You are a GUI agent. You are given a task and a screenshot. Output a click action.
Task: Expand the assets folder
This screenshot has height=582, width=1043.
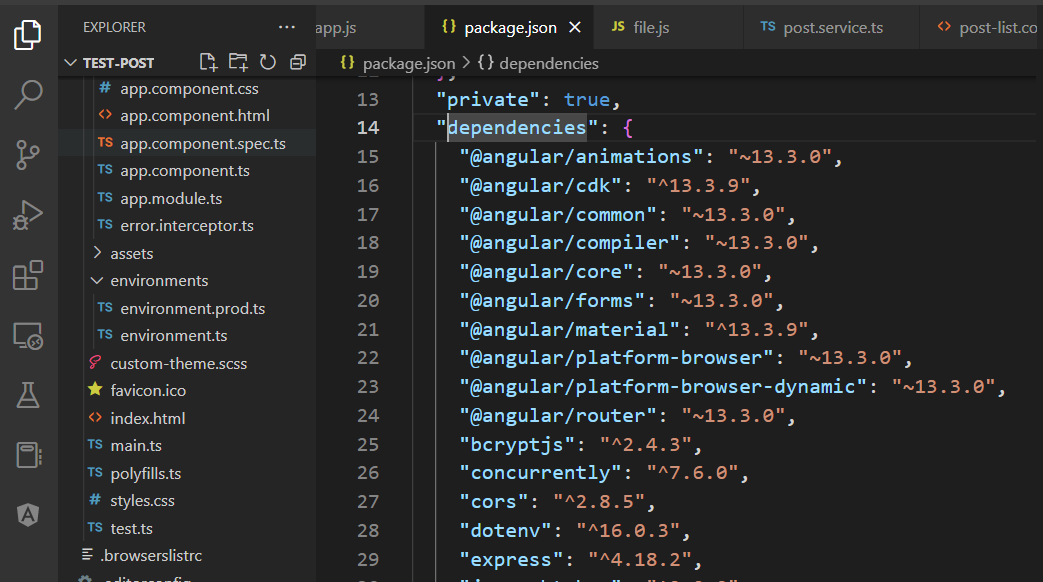[132, 253]
